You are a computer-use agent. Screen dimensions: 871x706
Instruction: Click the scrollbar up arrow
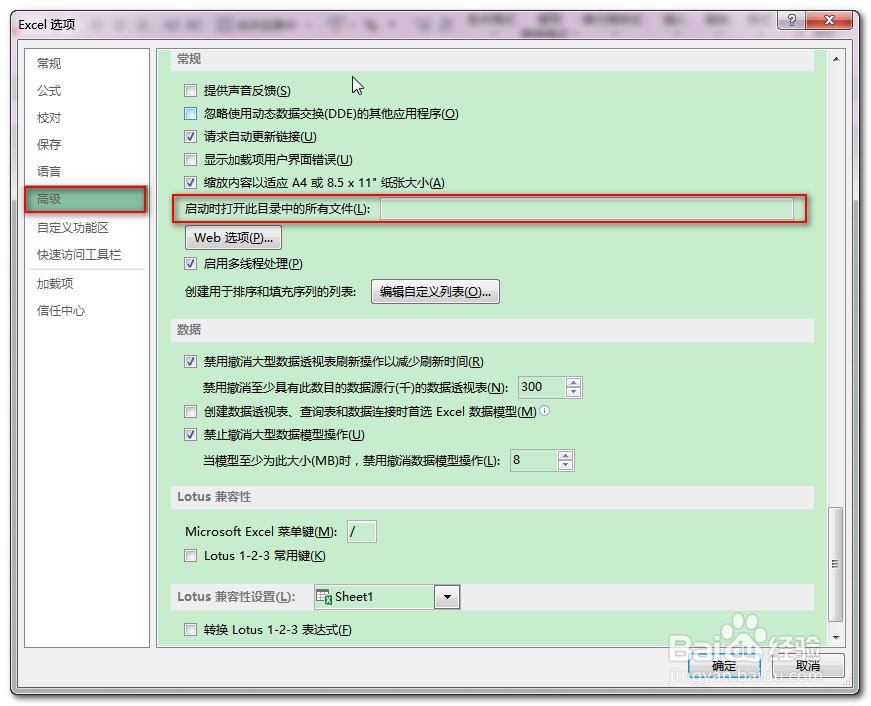tap(836, 59)
